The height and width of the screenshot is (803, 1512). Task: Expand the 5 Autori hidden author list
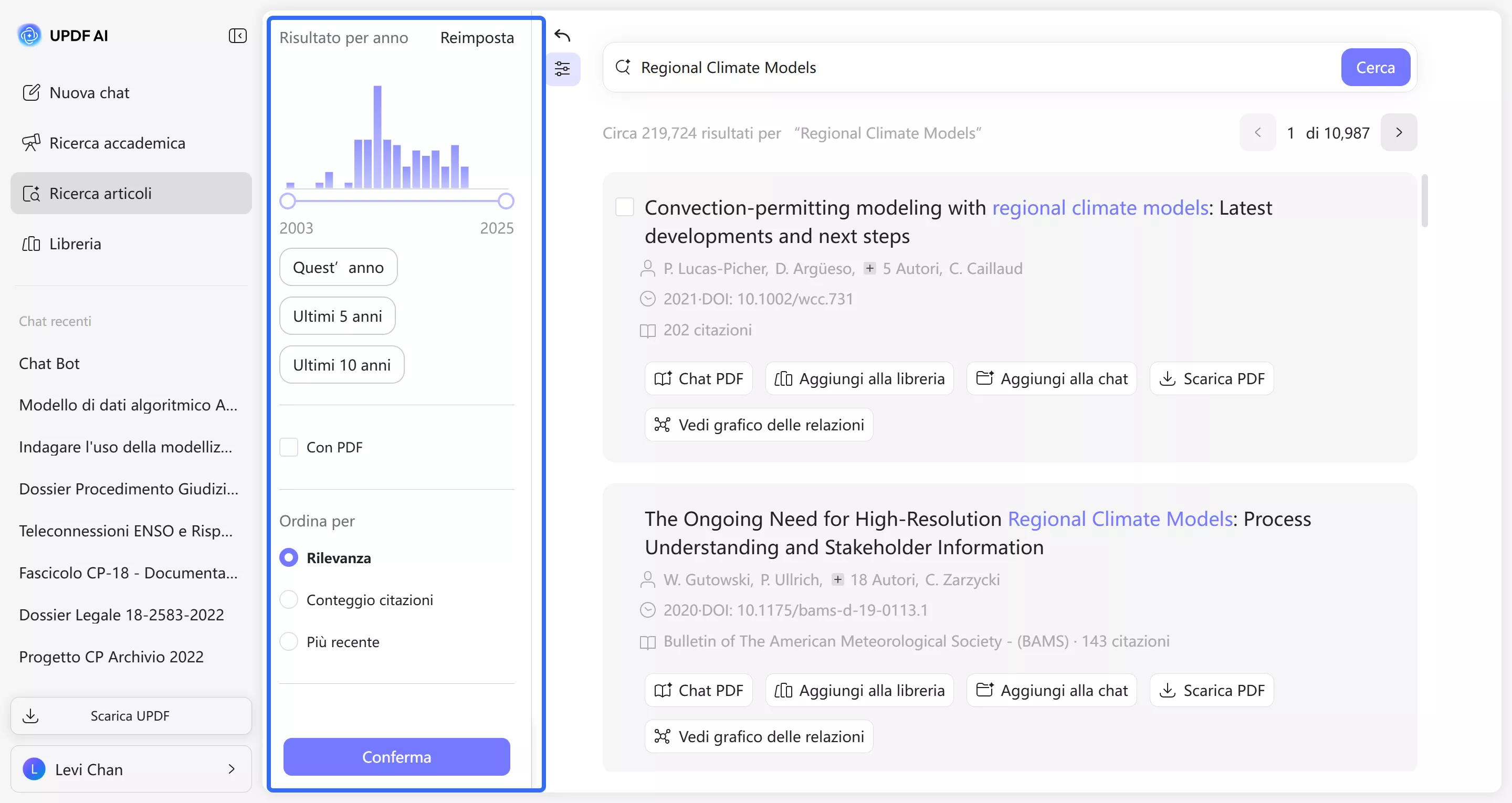pyautogui.click(x=869, y=268)
